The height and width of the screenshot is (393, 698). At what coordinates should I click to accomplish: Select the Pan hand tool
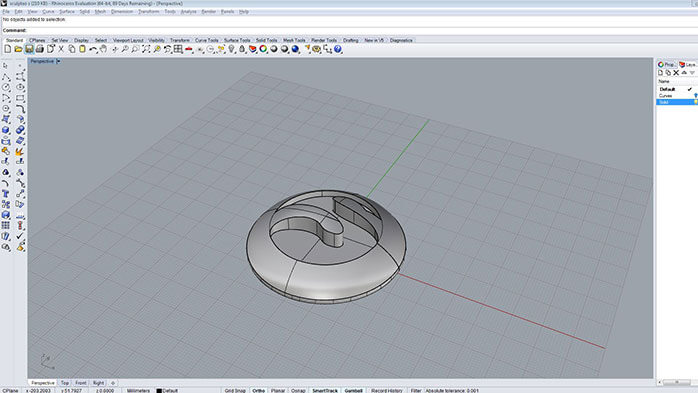pos(103,49)
